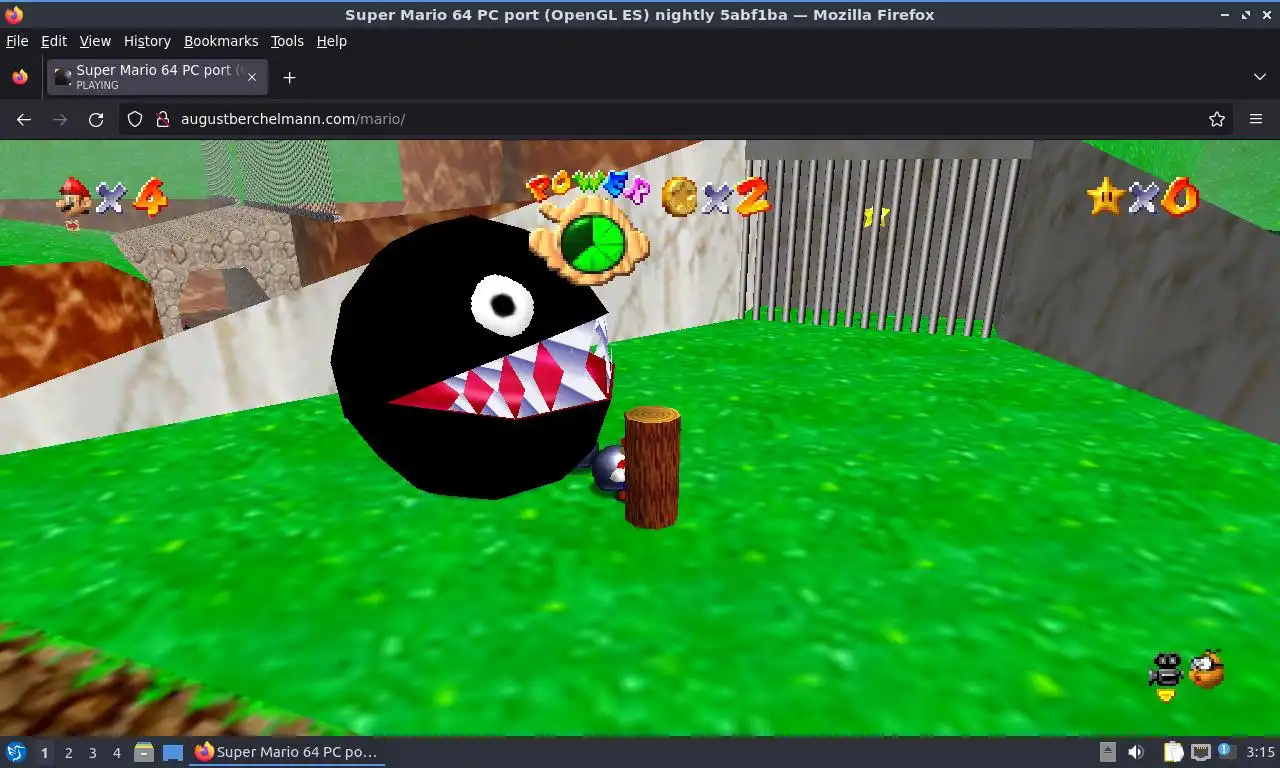This screenshot has width=1280, height=768.
Task: Click the wooden stake post
Action: (652, 467)
